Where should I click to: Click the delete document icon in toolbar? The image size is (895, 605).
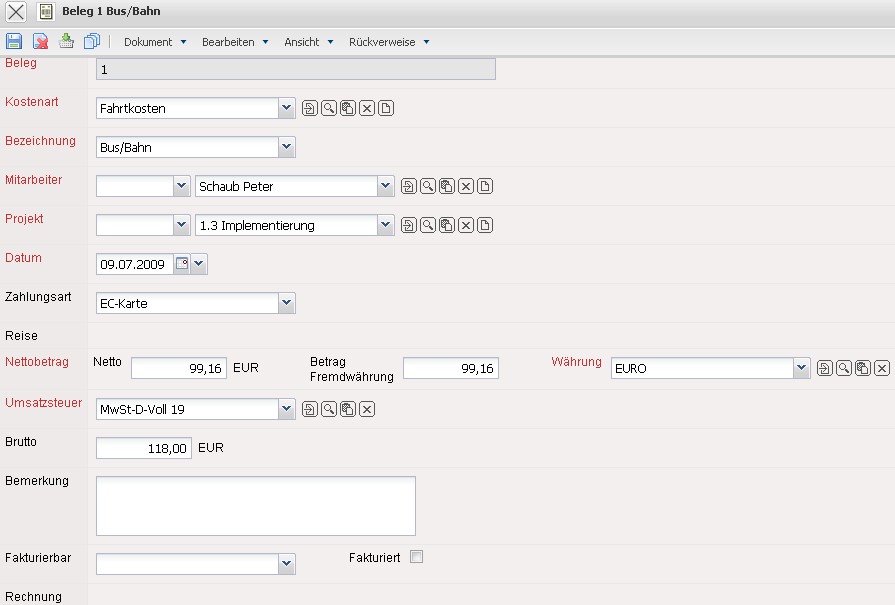[40, 41]
